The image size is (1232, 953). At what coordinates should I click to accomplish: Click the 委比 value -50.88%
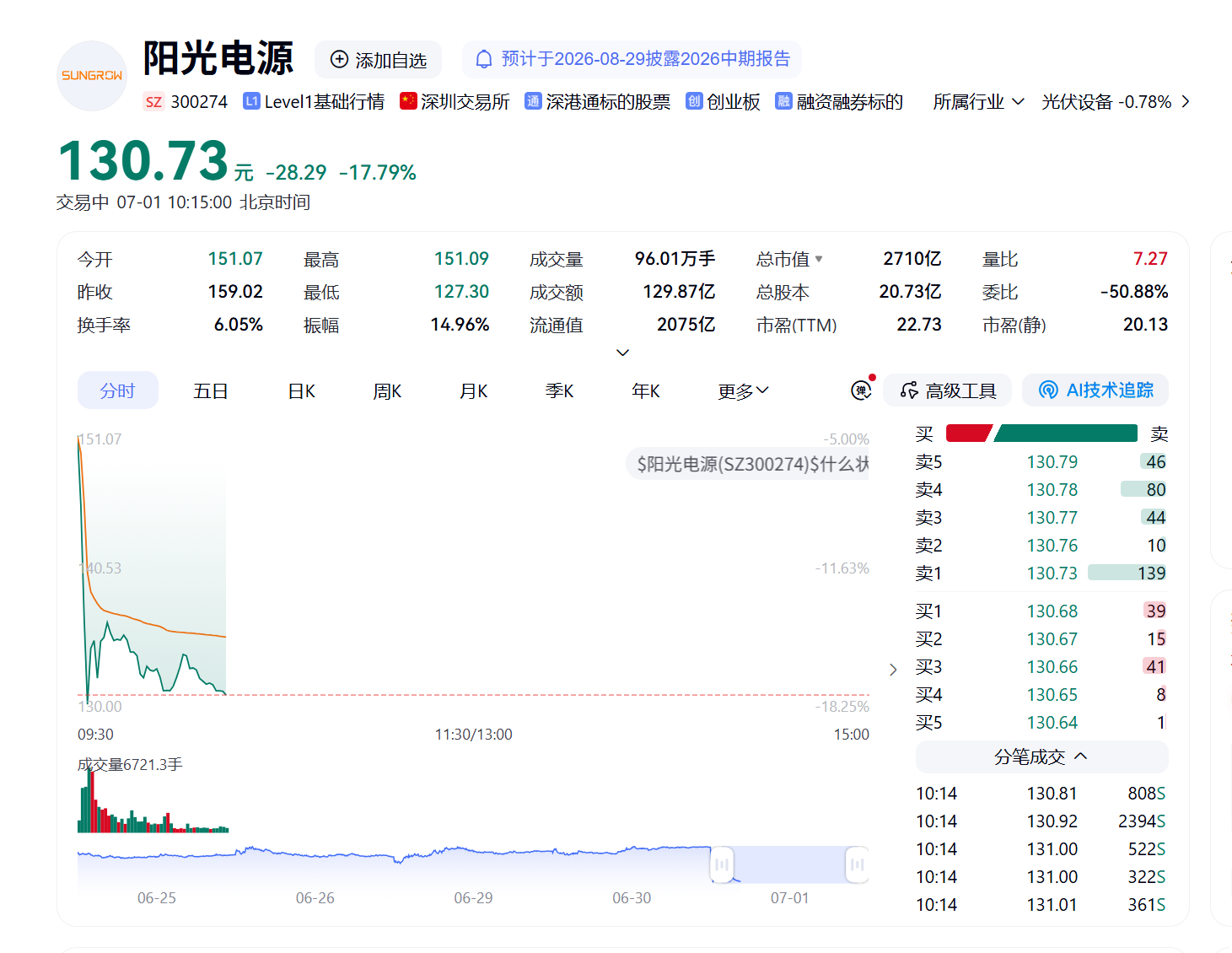coord(1134,292)
